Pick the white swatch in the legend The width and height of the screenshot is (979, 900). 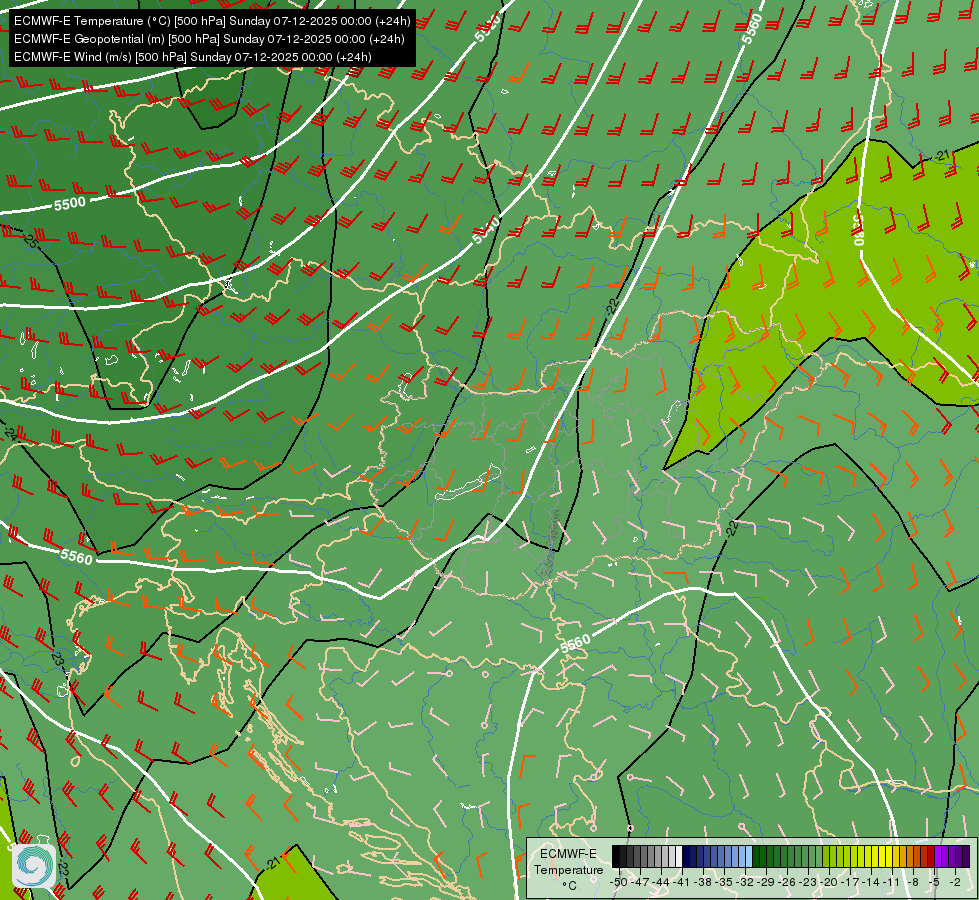[679, 856]
